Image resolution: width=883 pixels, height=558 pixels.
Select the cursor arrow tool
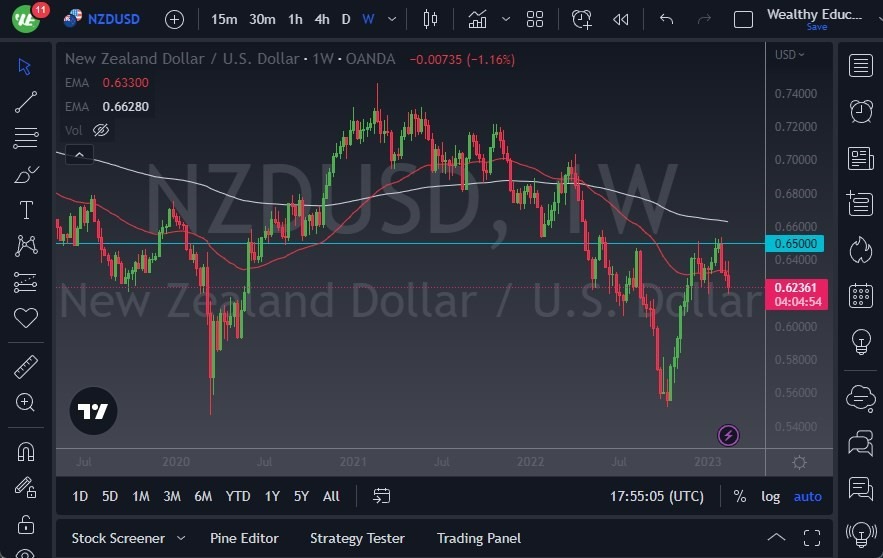25,66
